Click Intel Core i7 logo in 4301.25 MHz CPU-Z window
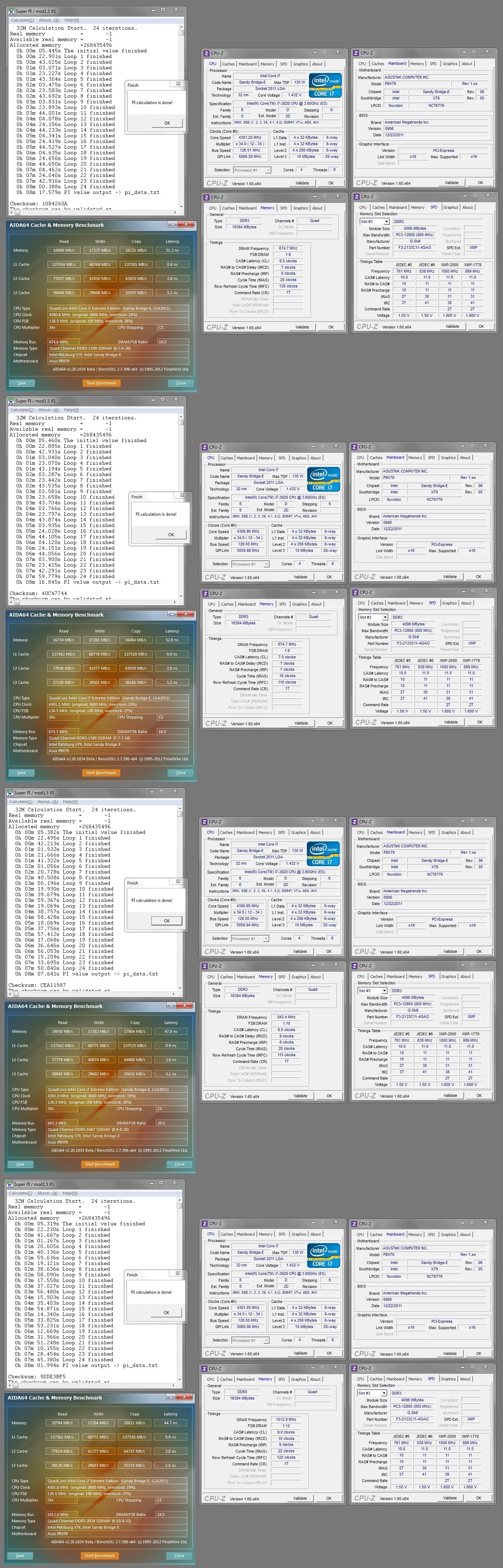503x1568 pixels. coord(325,85)
